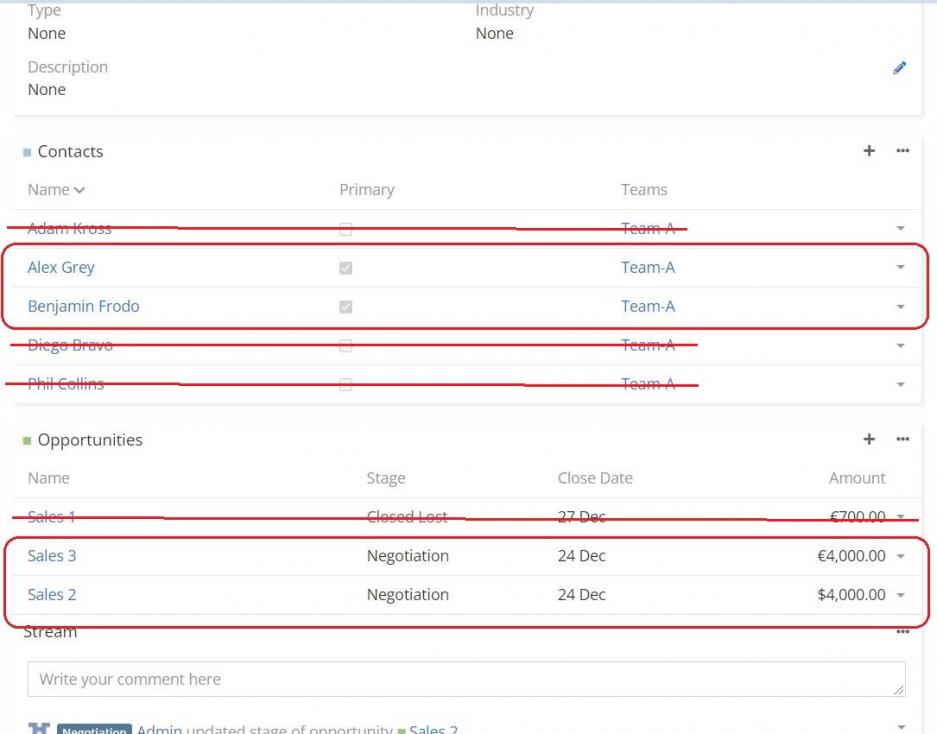The height and width of the screenshot is (734, 937).
Task: Expand row actions for Alex Grey
Action: point(900,268)
